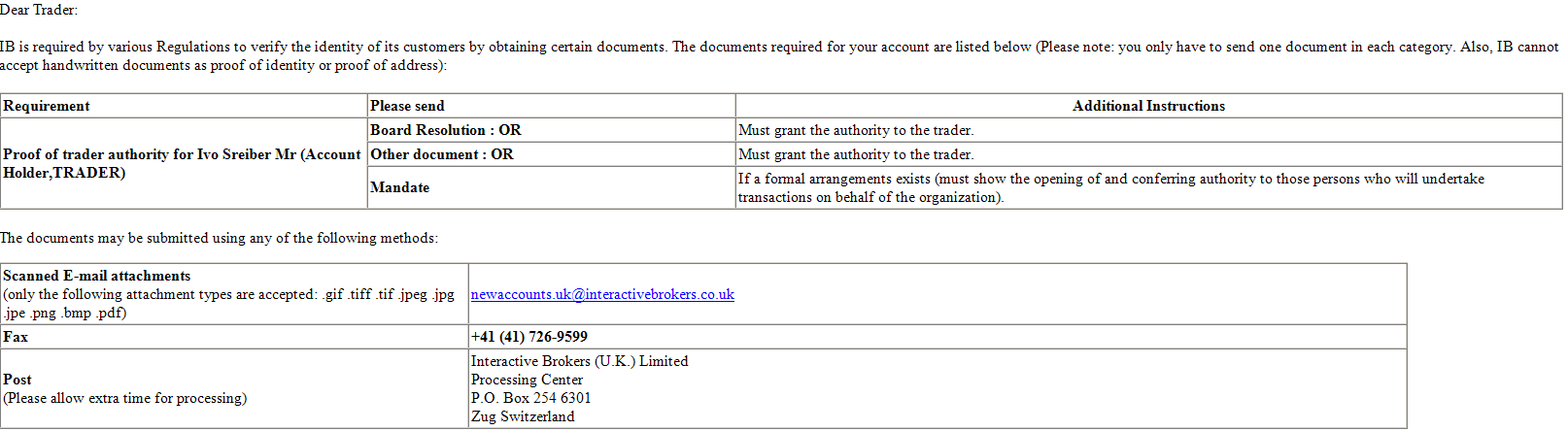Screen dimensions: 1568x431
Task: Select the "Other document : OR" cell
Action: point(442,154)
